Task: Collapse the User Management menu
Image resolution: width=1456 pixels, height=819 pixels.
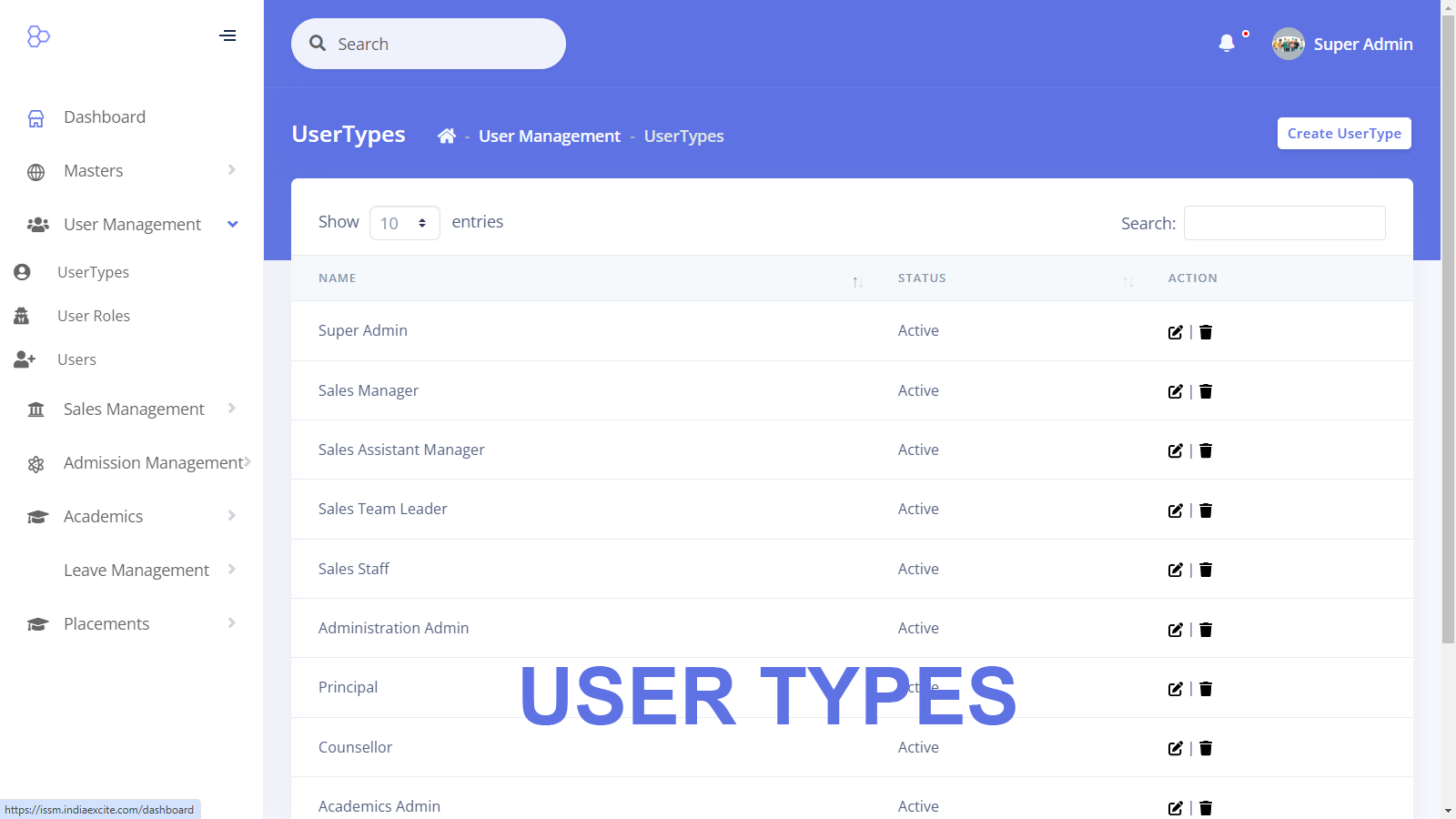Action: tap(132, 225)
